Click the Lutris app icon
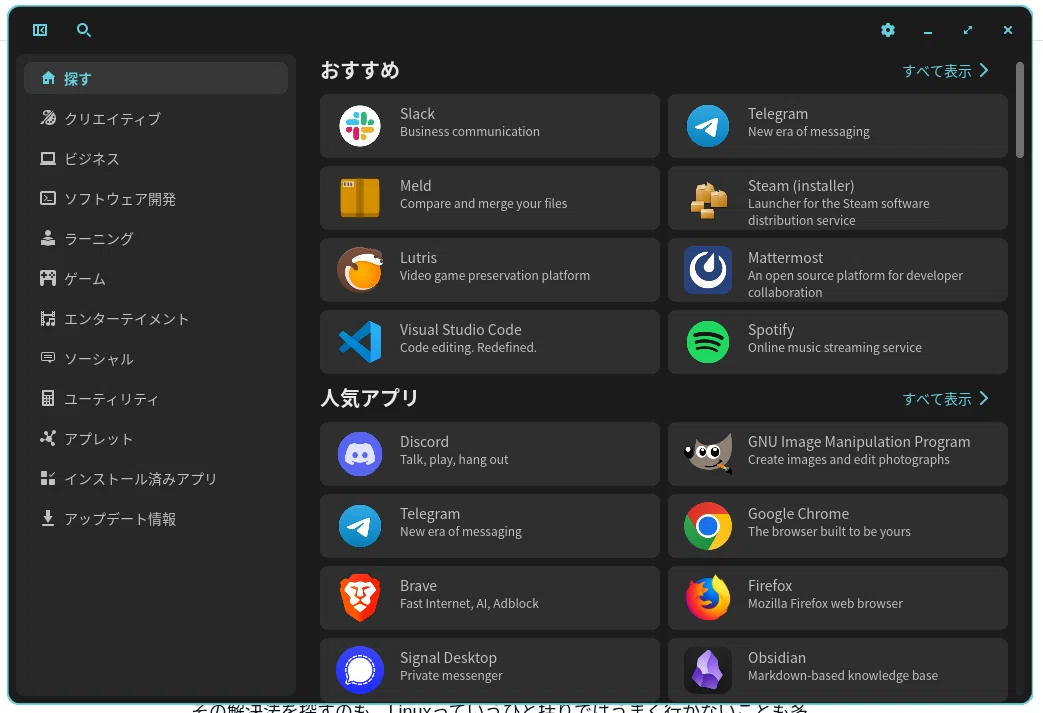The image size is (1043, 713). coord(360,269)
